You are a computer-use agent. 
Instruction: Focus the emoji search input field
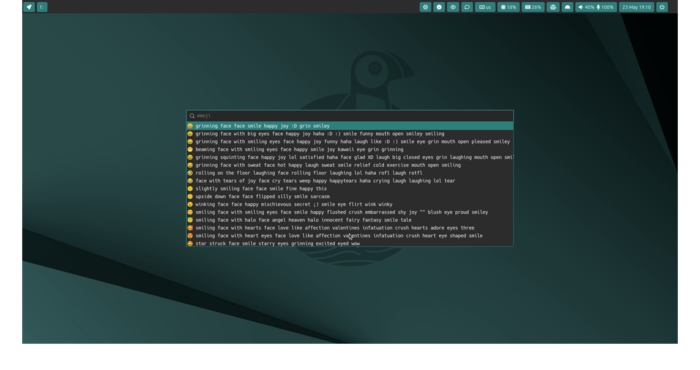pyautogui.click(x=350, y=116)
